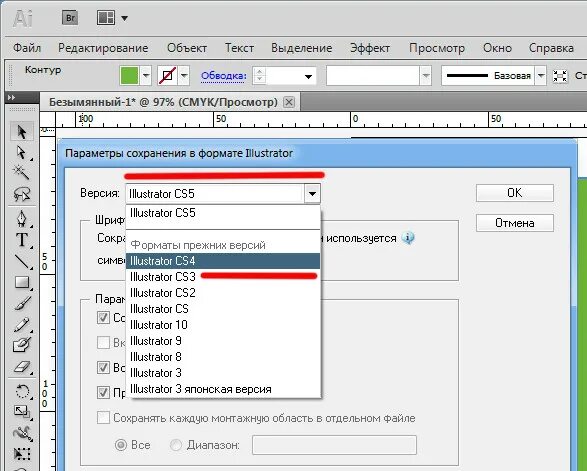
Task: Close the Безымянный-1 document tab
Action: tap(289, 102)
